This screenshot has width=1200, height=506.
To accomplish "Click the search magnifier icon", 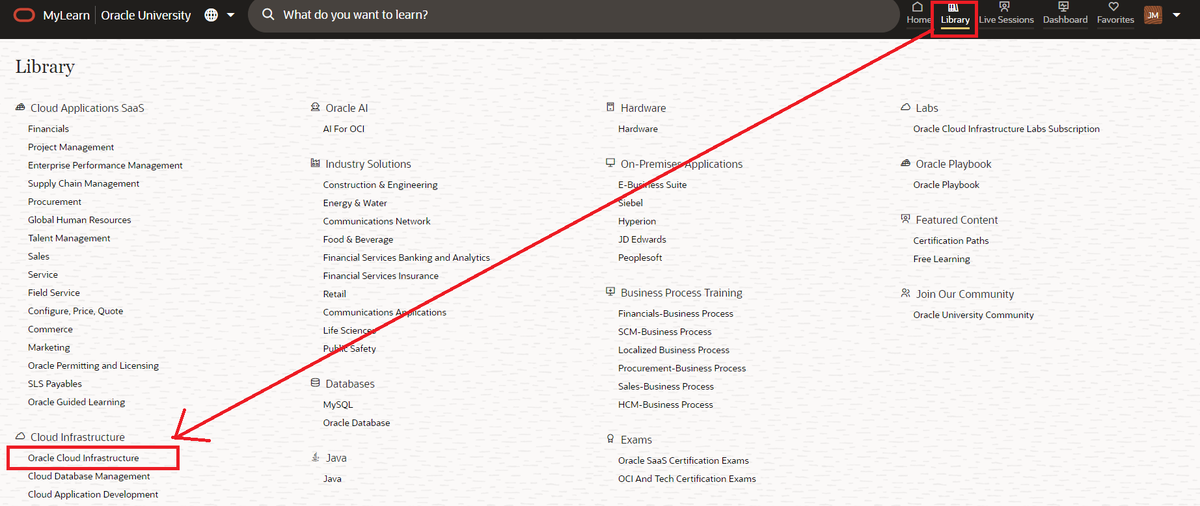I will click(x=268, y=16).
